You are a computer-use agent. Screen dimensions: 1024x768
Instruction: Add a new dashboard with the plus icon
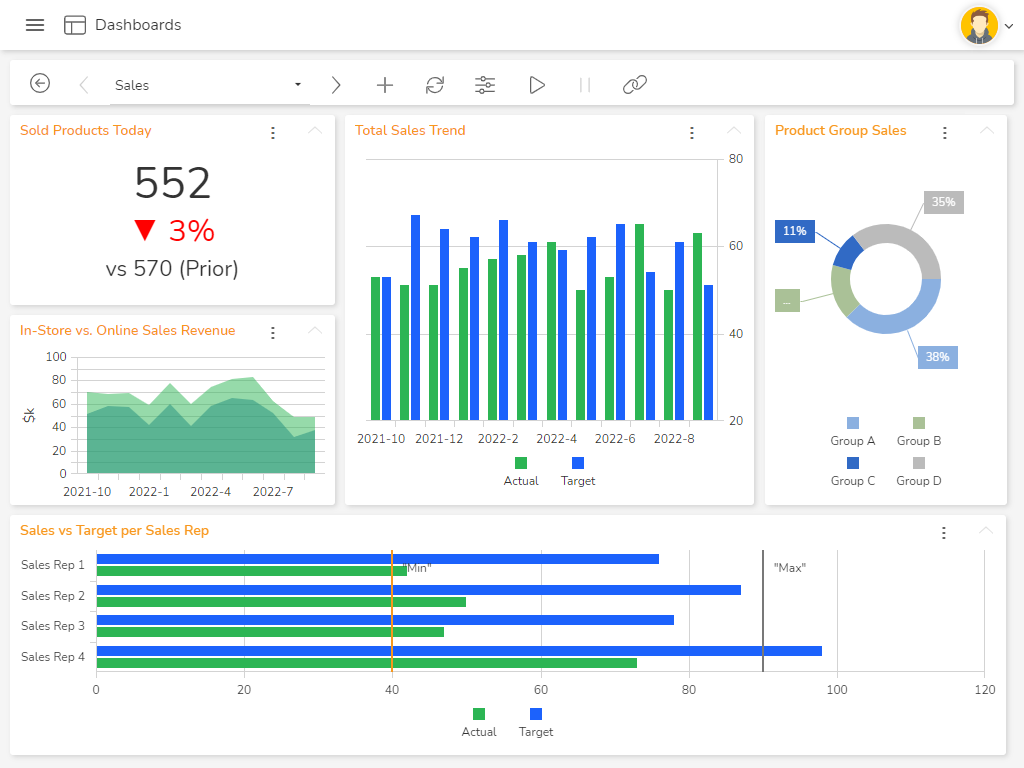click(x=385, y=85)
